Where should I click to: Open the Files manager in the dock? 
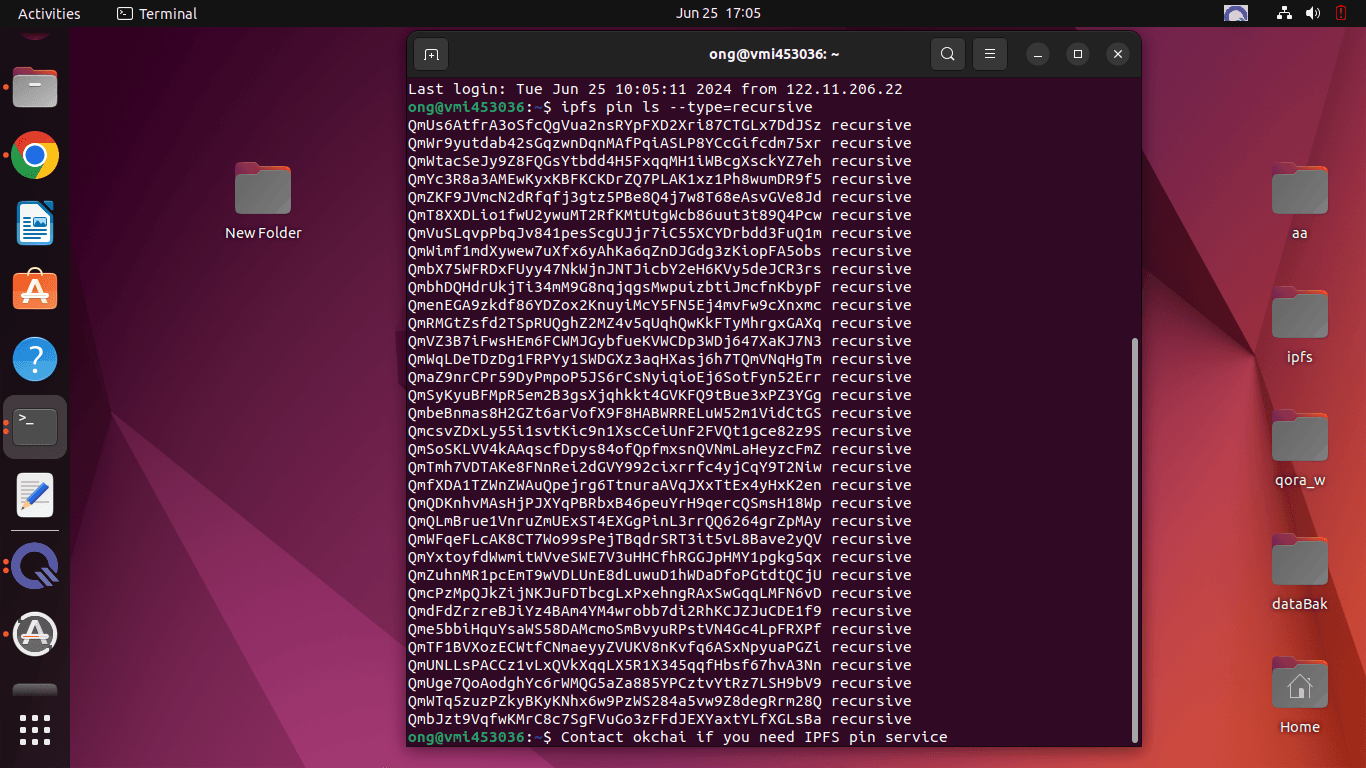35,87
